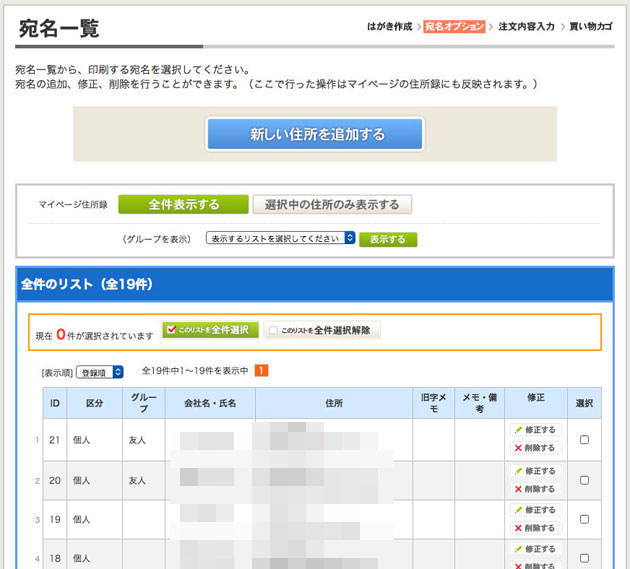Image resolution: width=630 pixels, height=569 pixels.
Task: Click the 宛名一覧 page title
Action: [59, 29]
